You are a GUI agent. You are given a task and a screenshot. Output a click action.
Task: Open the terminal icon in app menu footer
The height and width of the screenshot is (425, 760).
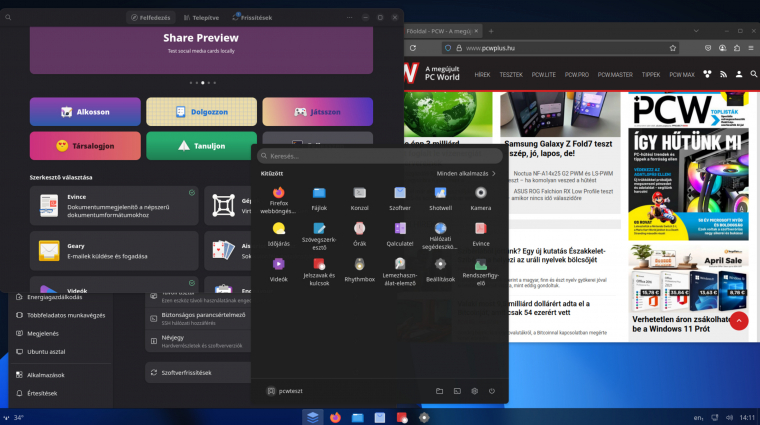click(x=457, y=391)
